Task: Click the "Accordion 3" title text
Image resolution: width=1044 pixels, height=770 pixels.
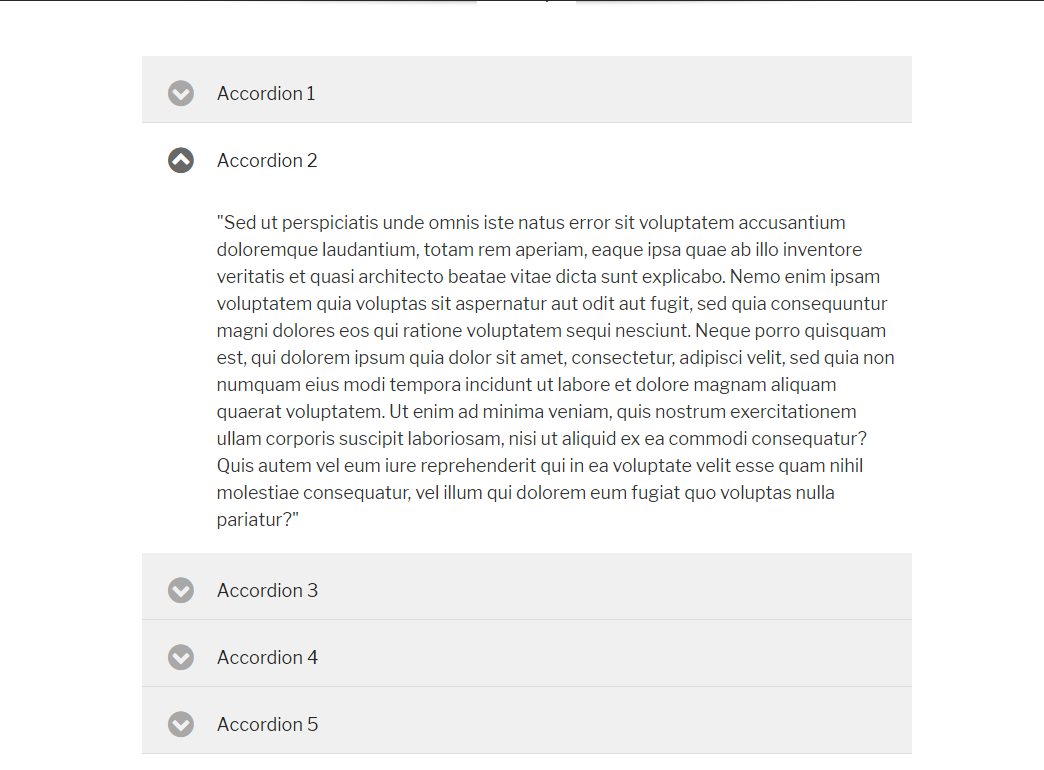Action: coord(267,590)
